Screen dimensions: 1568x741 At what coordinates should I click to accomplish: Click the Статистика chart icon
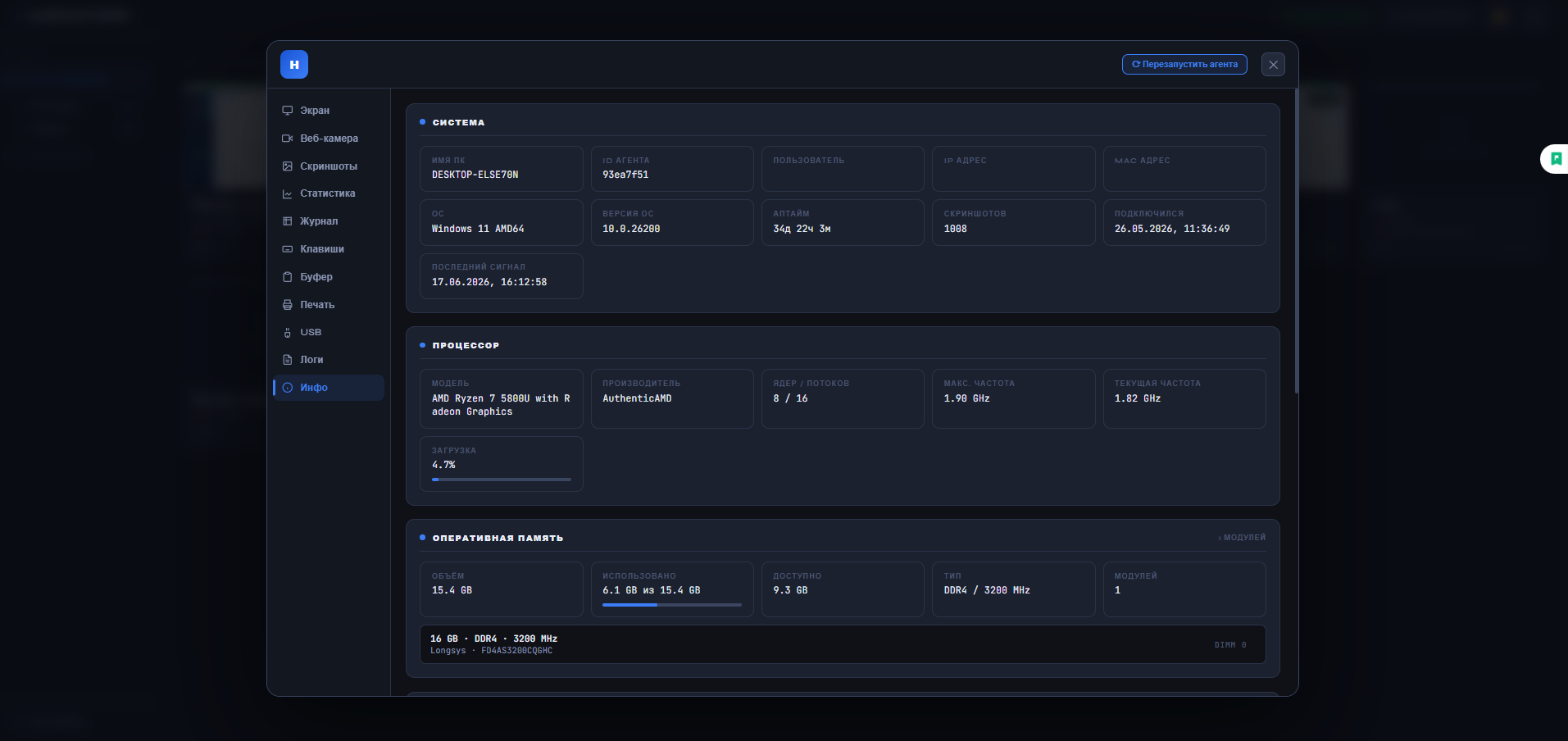click(288, 193)
